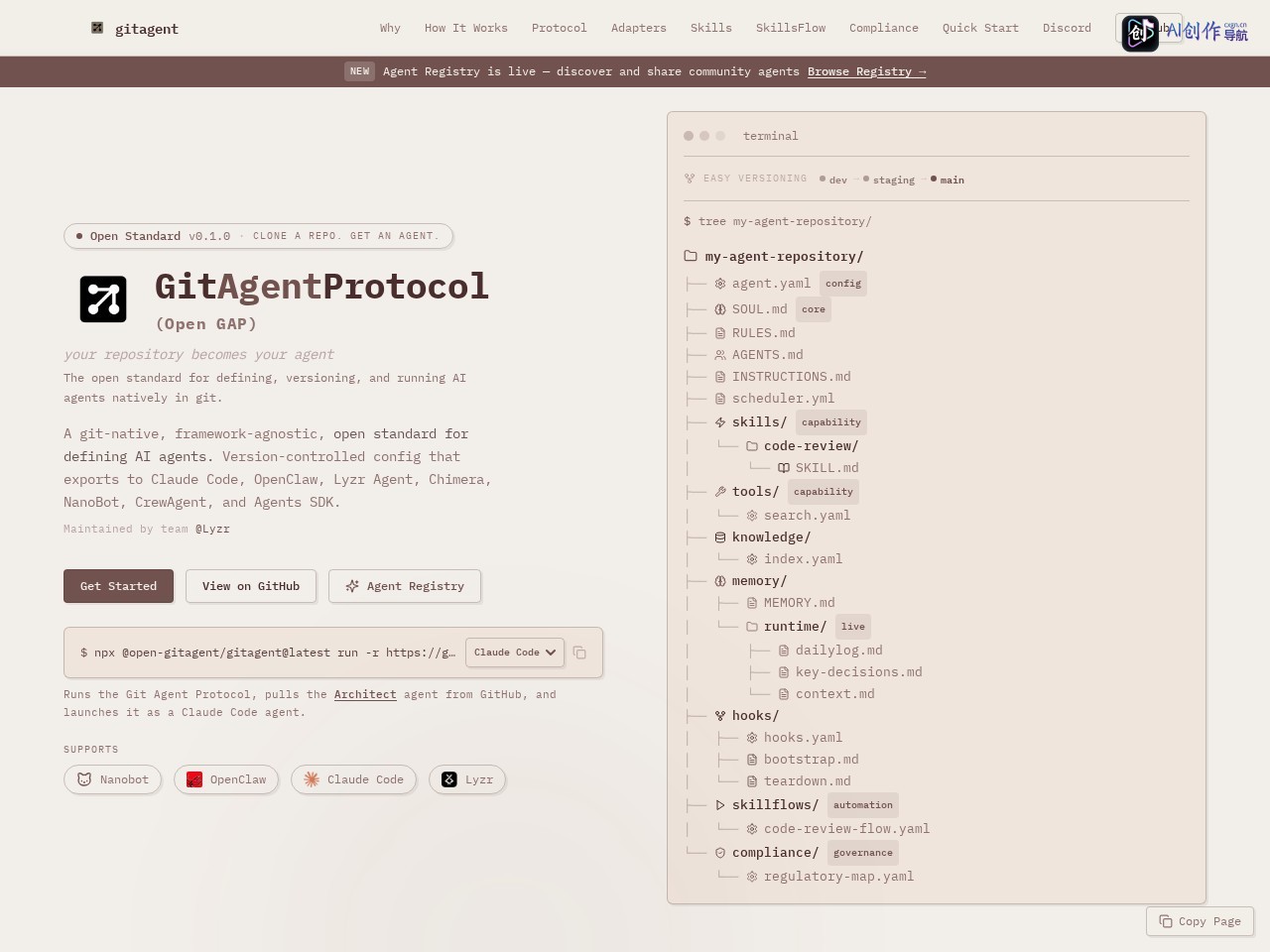Click the brain icon next to memory/

[x=720, y=581]
